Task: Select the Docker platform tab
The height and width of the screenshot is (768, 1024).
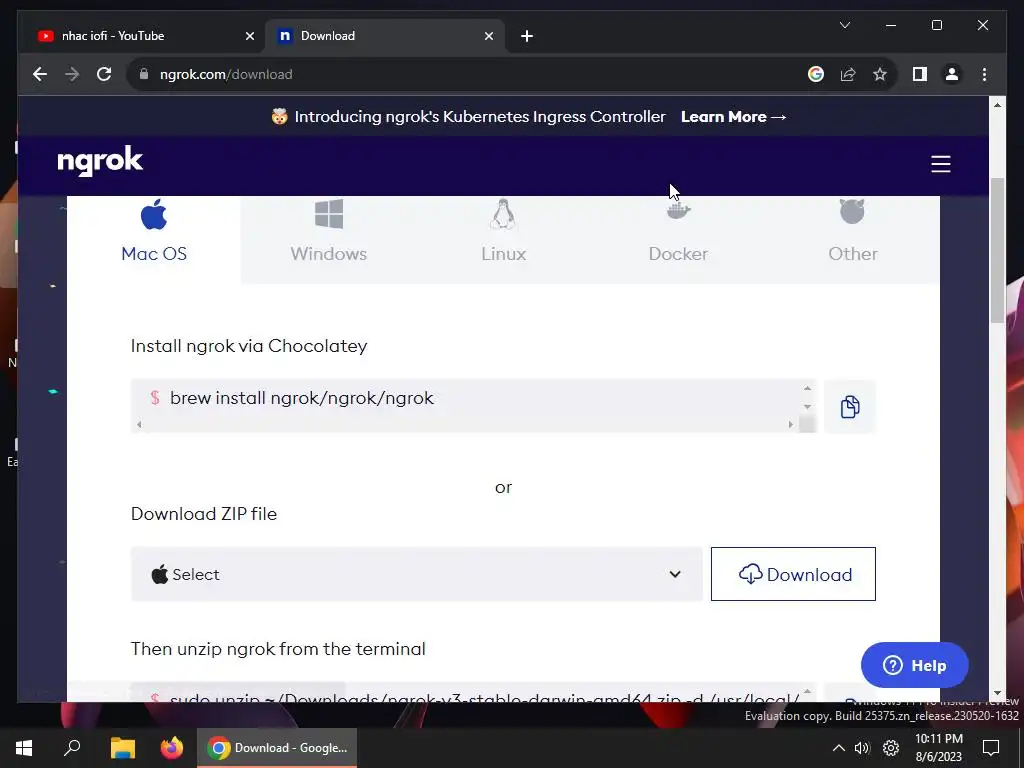Action: point(678,240)
